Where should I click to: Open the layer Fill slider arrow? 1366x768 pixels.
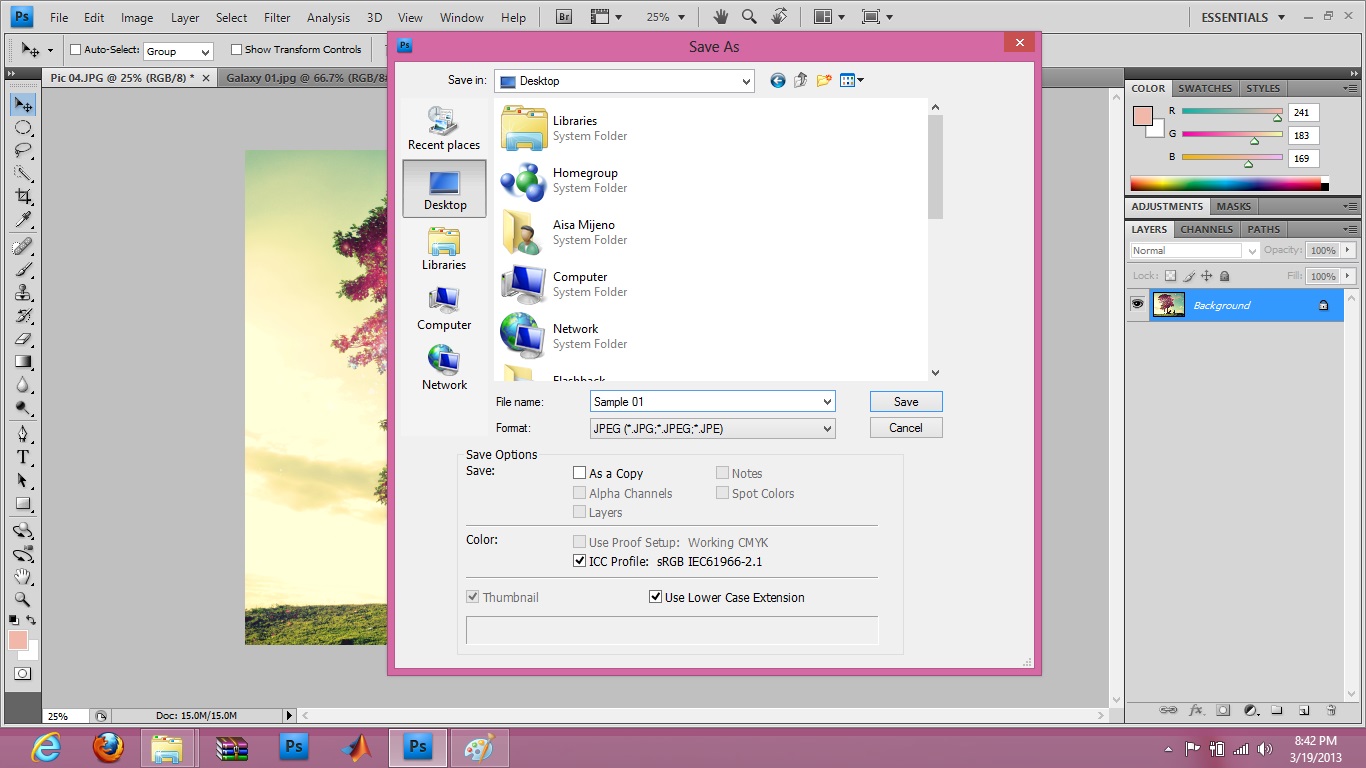click(1348, 276)
